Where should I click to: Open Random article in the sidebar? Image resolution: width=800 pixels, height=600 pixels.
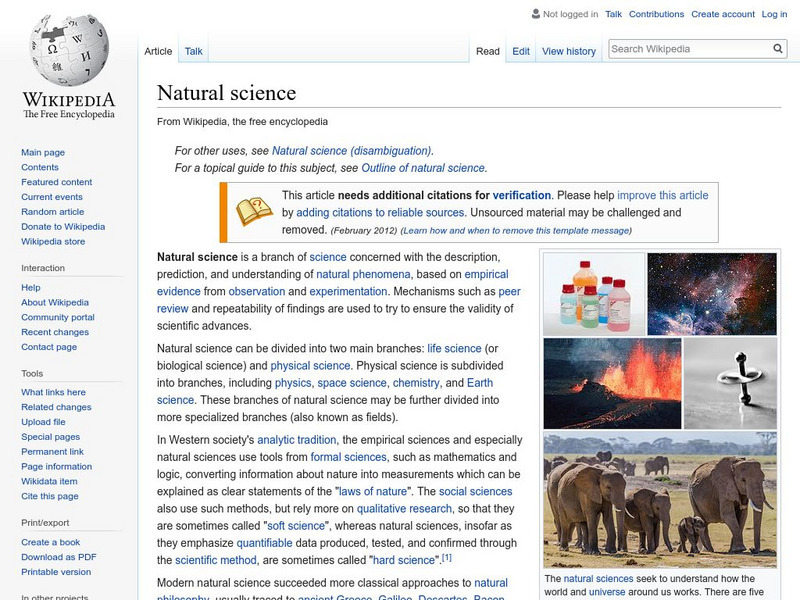[53, 212]
